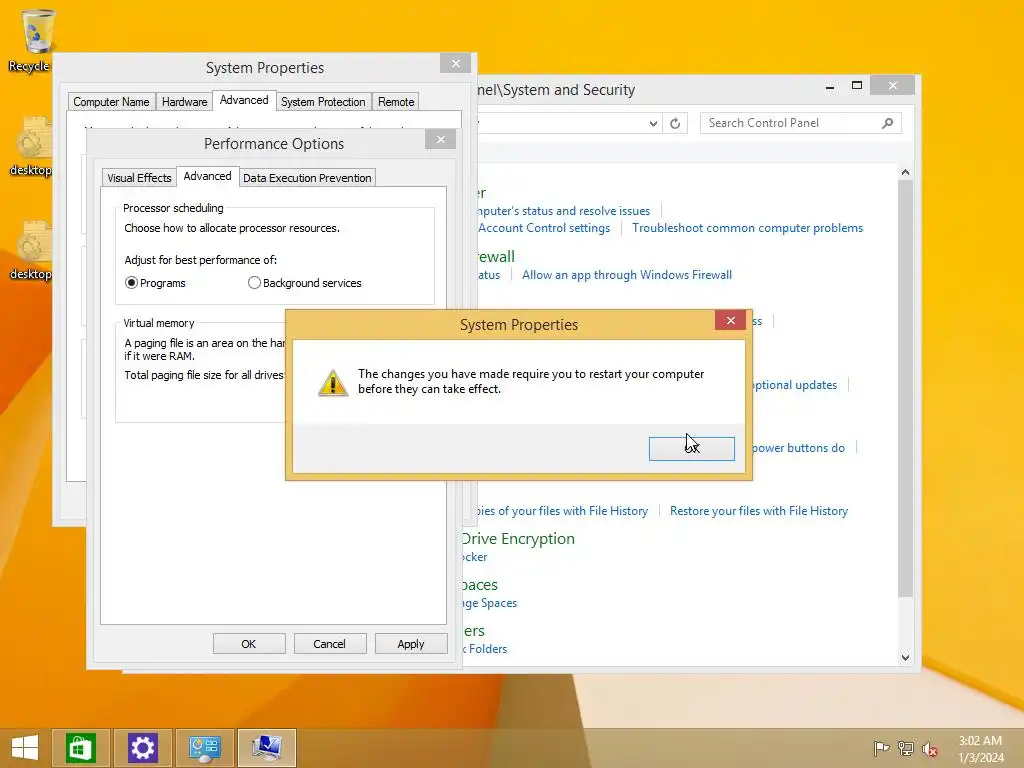Open the Firewall heading link
The width and height of the screenshot is (1024, 768).
[496, 257]
